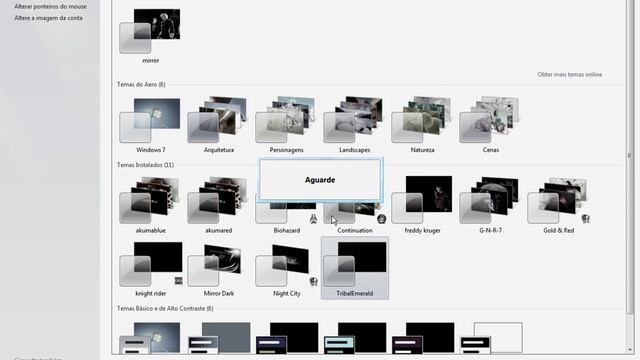640x360 pixels.
Task: Click the Continuation theme label
Action: [354, 231]
